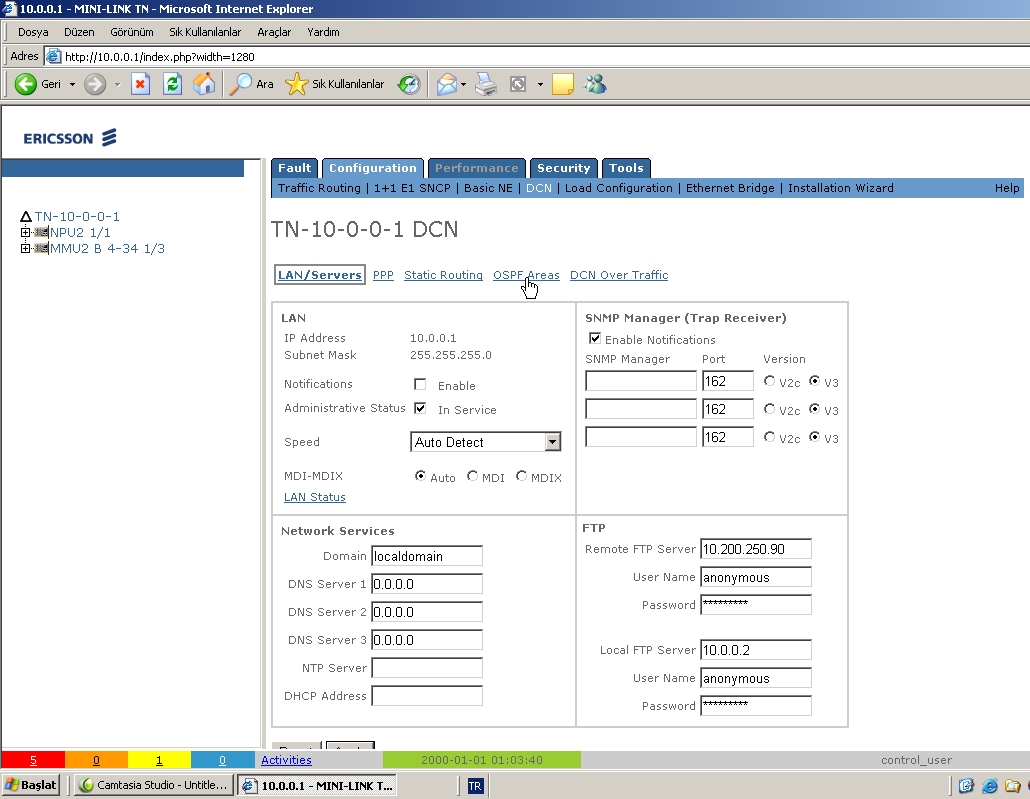The height and width of the screenshot is (799, 1030).
Task: Go to Traffic Routing submenu
Action: pos(319,188)
